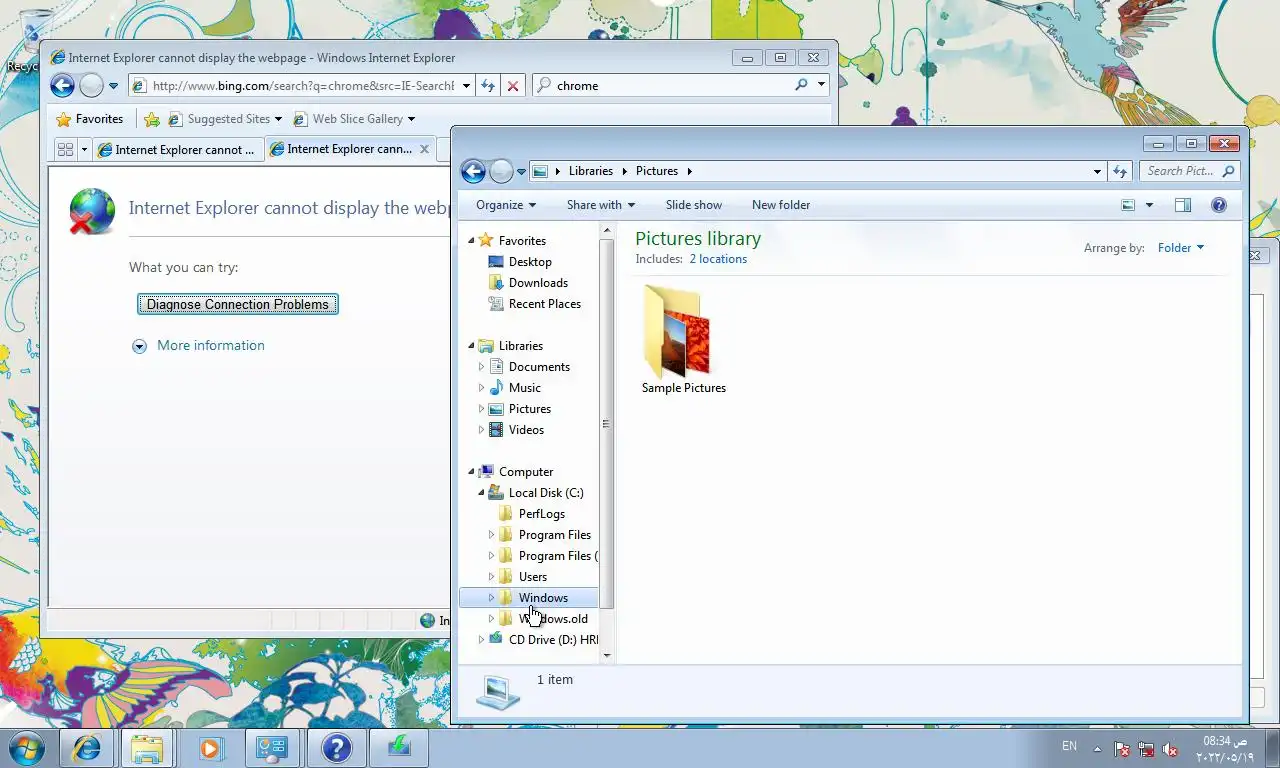This screenshot has width=1280, height=768.
Task: Open the Quick Tabs grid icon in IE
Action: (x=66, y=150)
